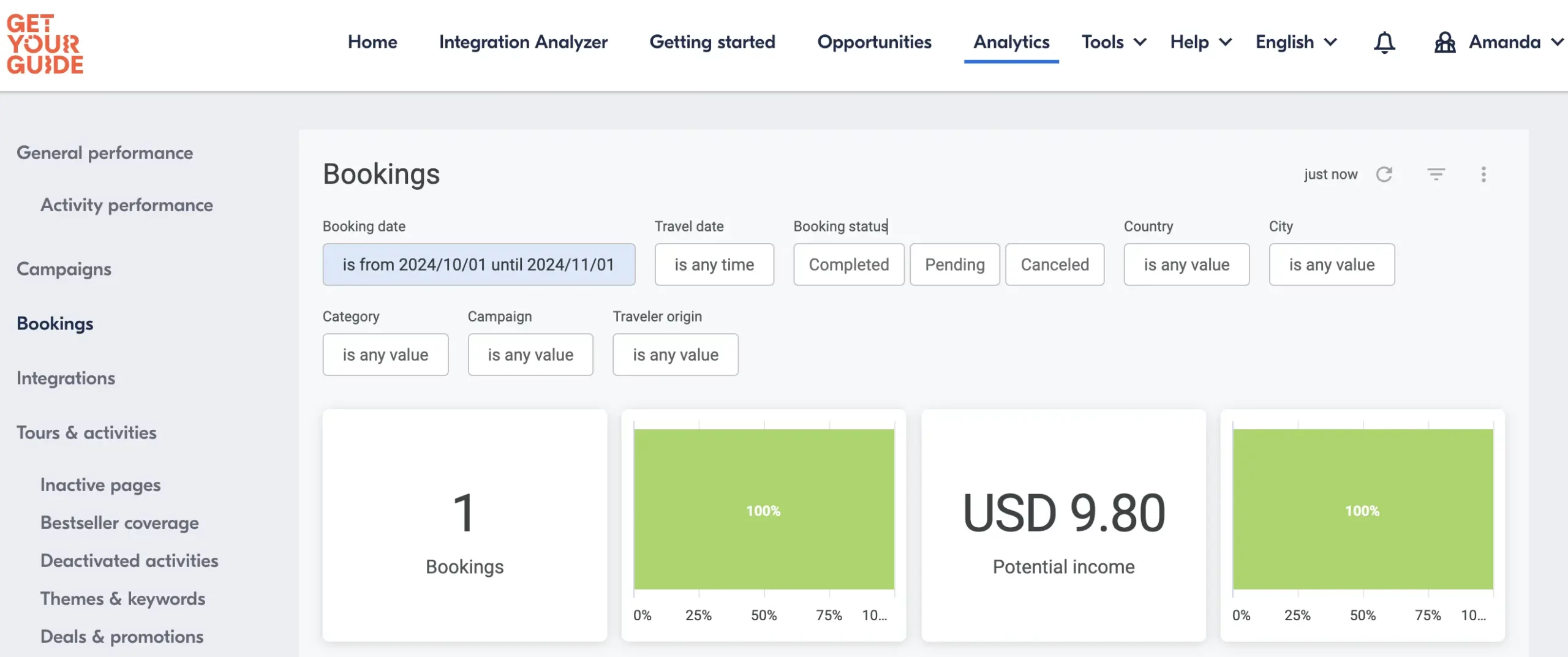This screenshot has height=657, width=1568.
Task: Click the 1 Bookings tile
Action: (x=465, y=525)
